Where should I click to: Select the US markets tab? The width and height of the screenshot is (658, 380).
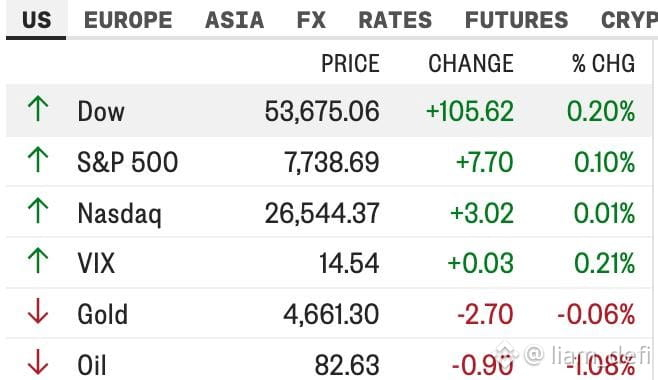click(x=36, y=20)
